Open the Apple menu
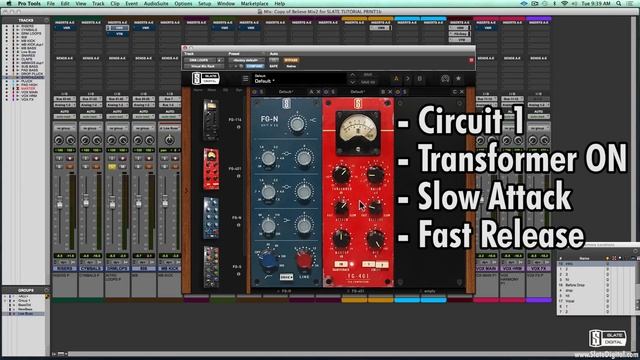This screenshot has height=360, width=640. click(9, 3)
